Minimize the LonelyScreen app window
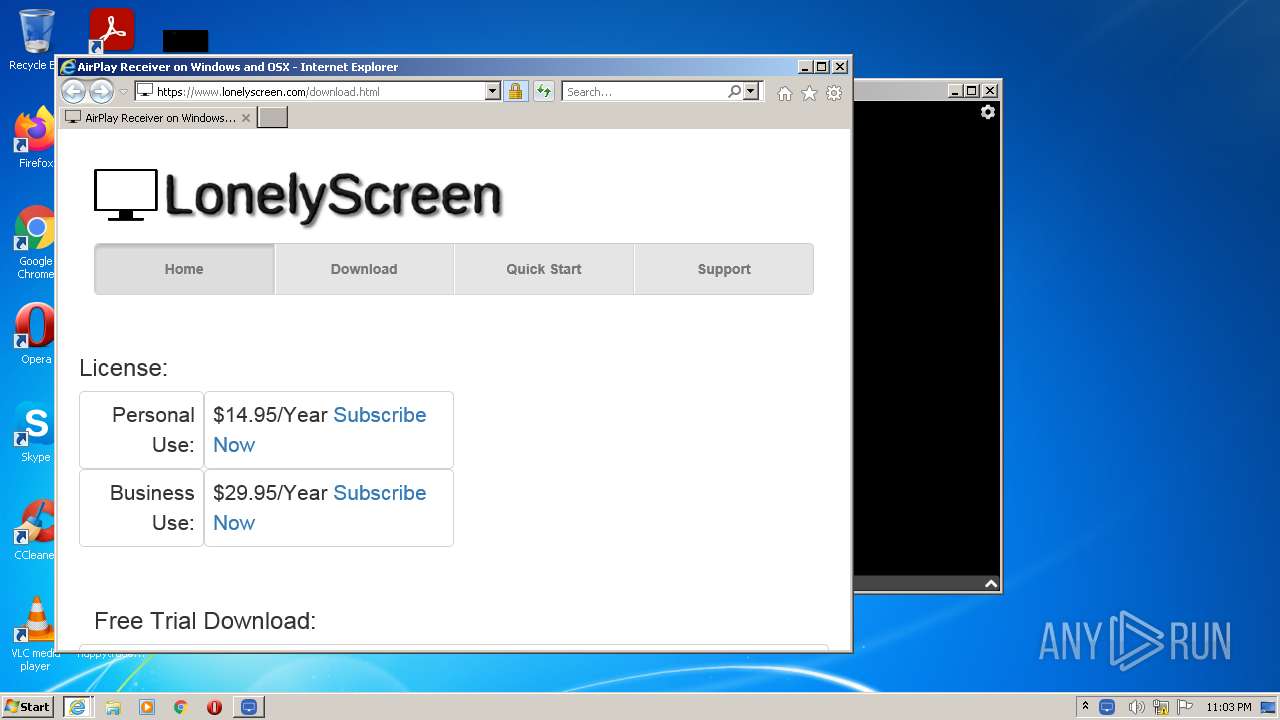Image resolution: width=1280 pixels, height=720 pixels. point(955,91)
